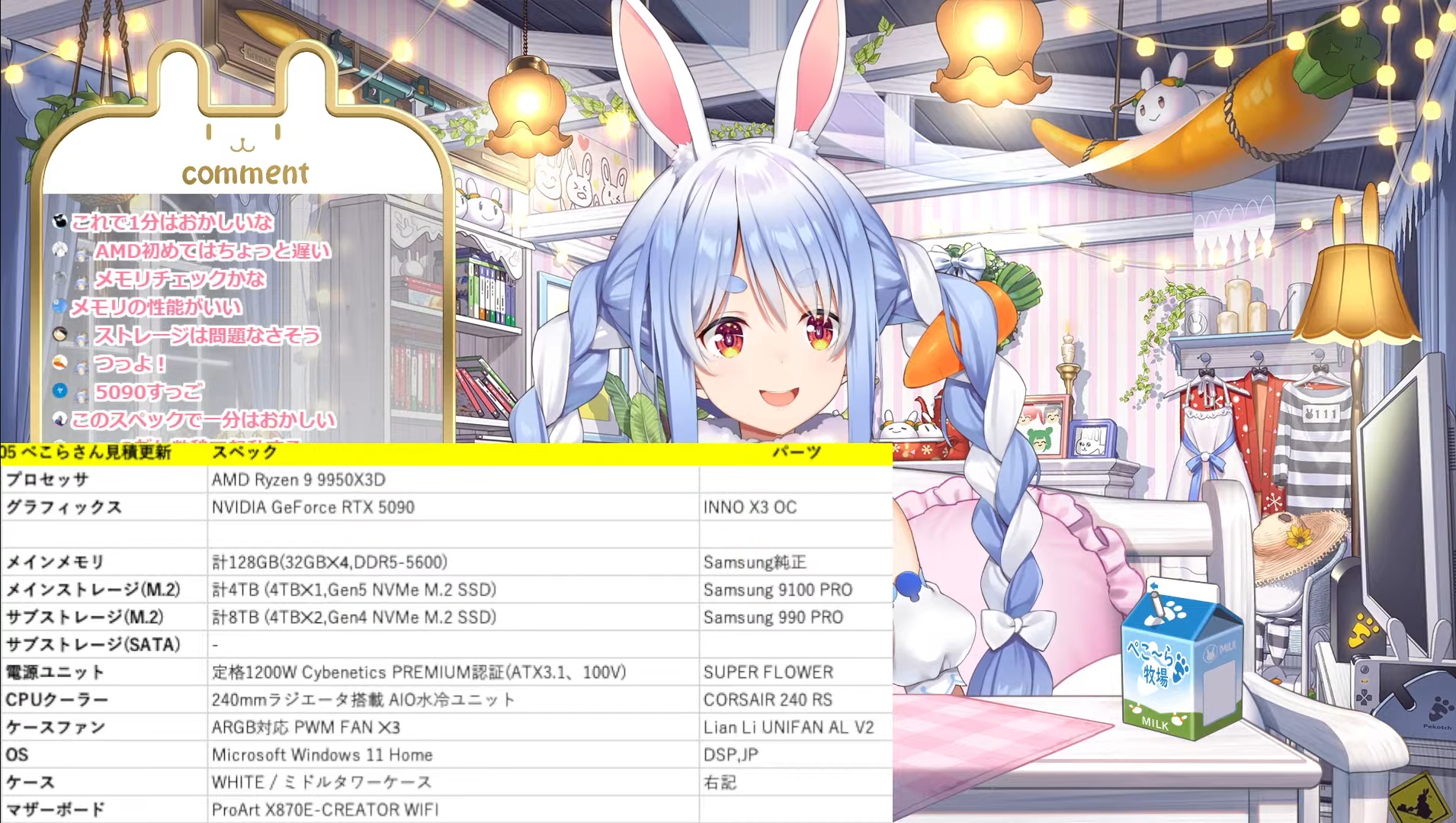Select the blue avatar beside メモリの性能がいい
Screen dimensions: 1456x823
coord(60,306)
